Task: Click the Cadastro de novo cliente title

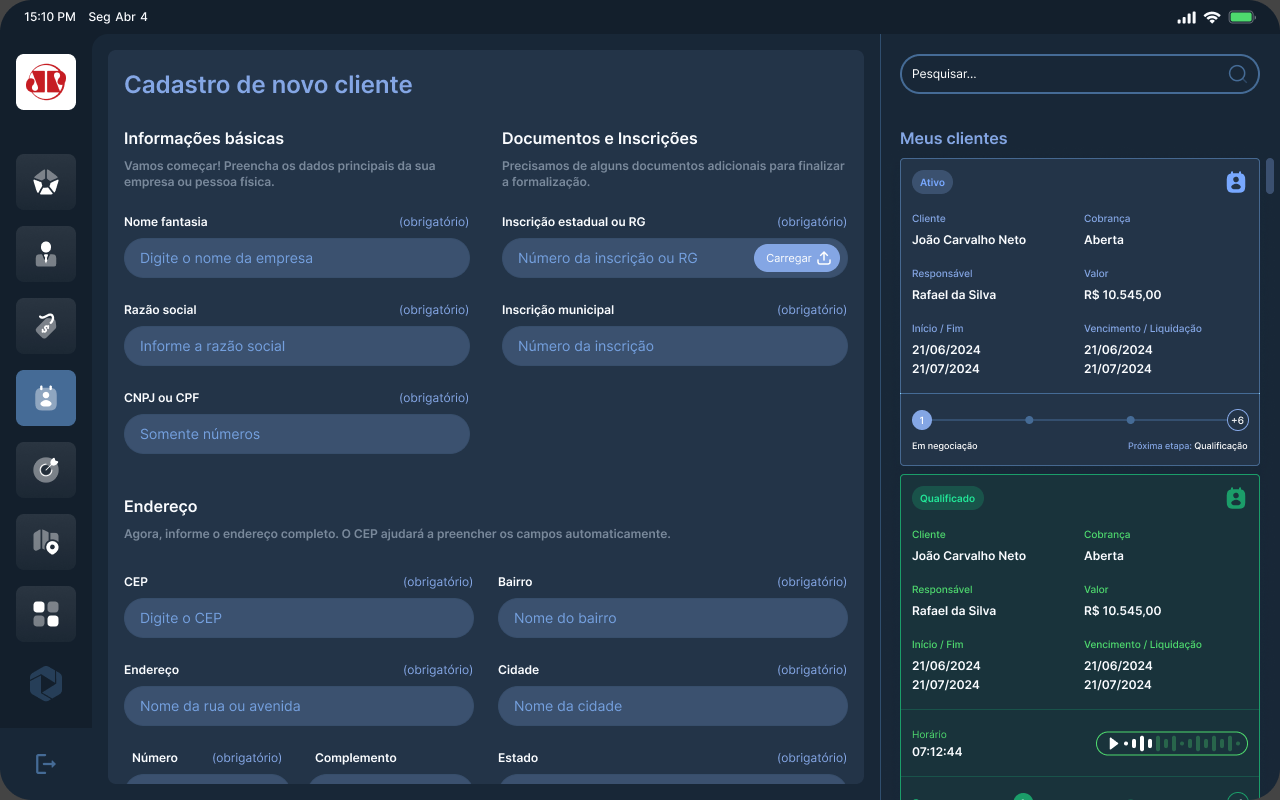Action: [x=268, y=84]
